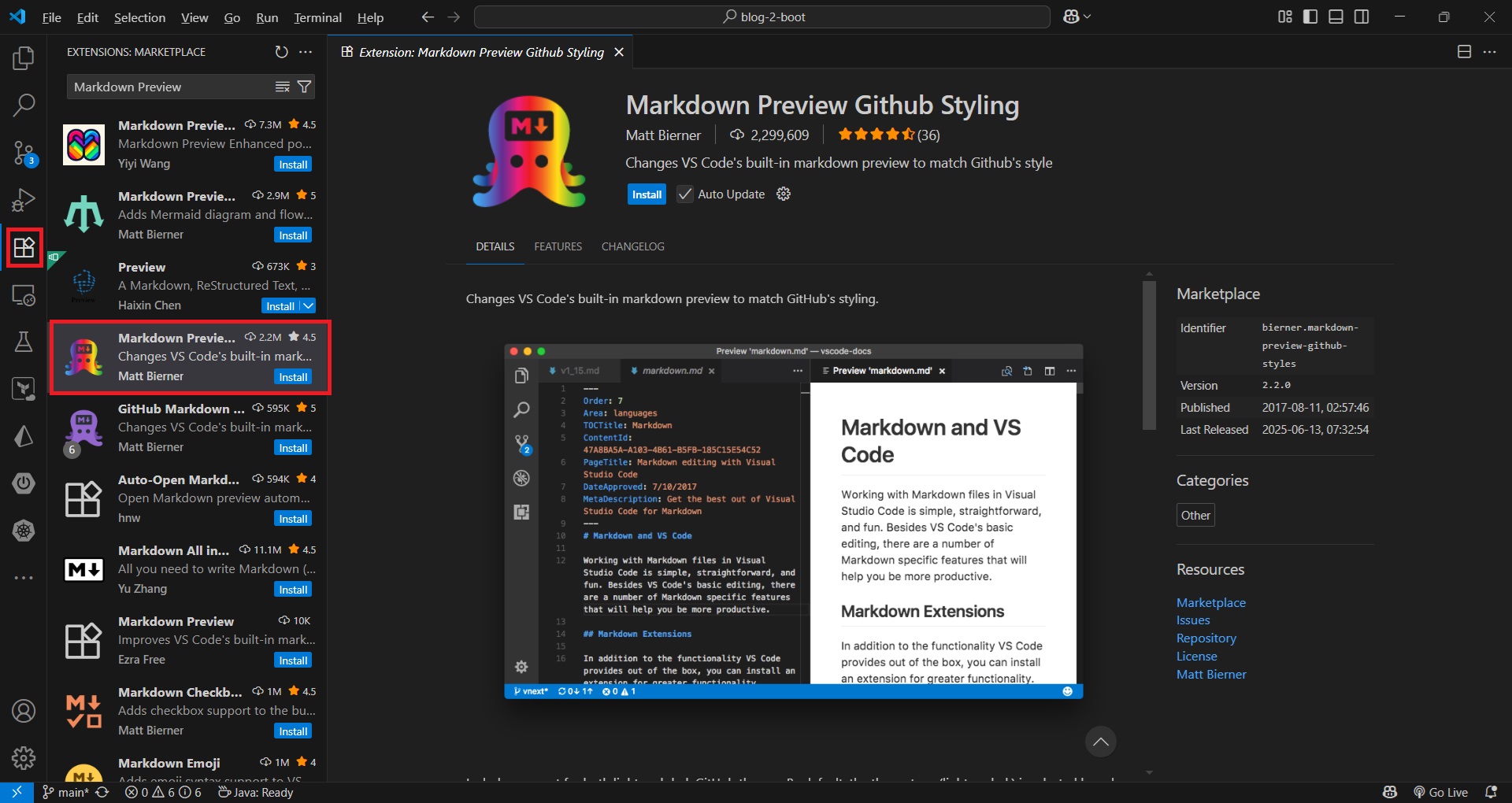This screenshot has width=1512, height=803.
Task: Toggle the primary side bar visibility
Action: pyautogui.click(x=1310, y=17)
